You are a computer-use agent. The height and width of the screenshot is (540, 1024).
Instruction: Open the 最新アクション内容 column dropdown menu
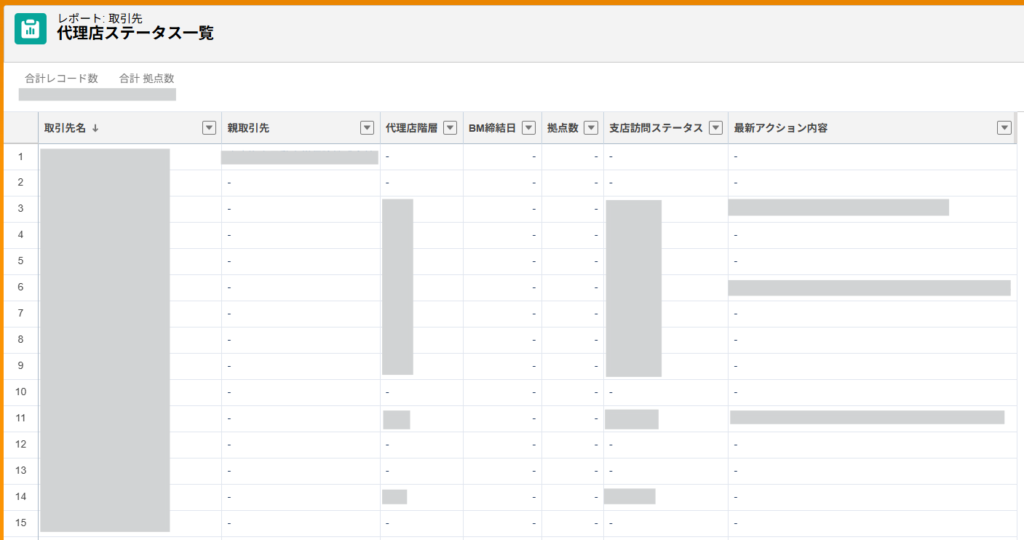1004,128
